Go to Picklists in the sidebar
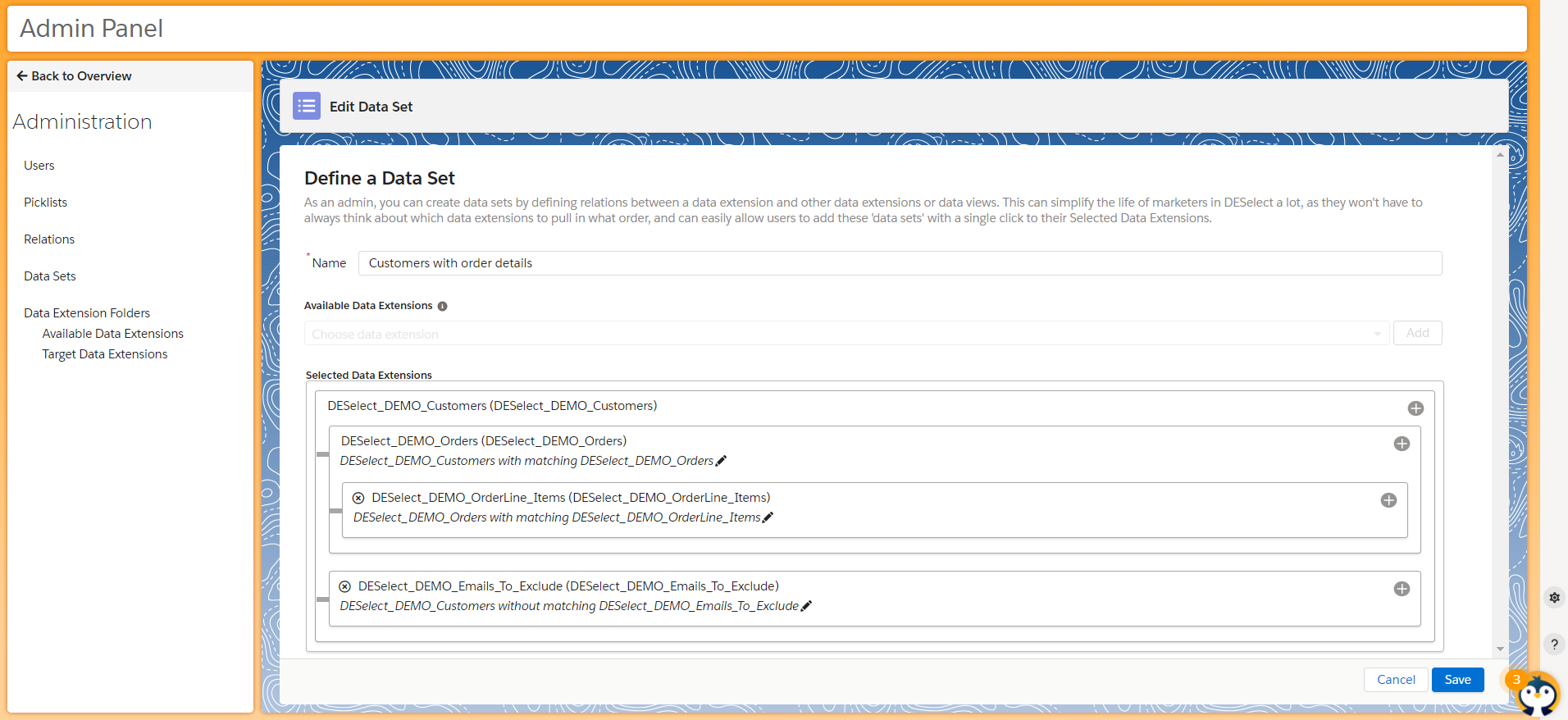The height and width of the screenshot is (720, 1568). click(46, 203)
